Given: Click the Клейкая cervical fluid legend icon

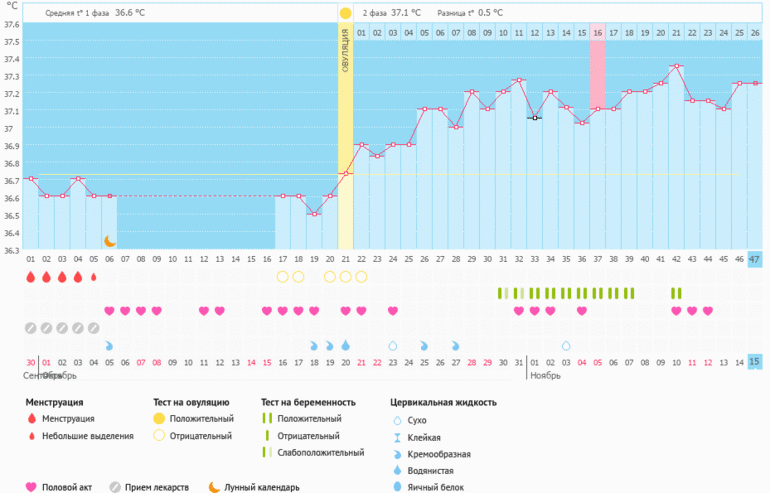Looking at the screenshot, I should tap(398, 437).
